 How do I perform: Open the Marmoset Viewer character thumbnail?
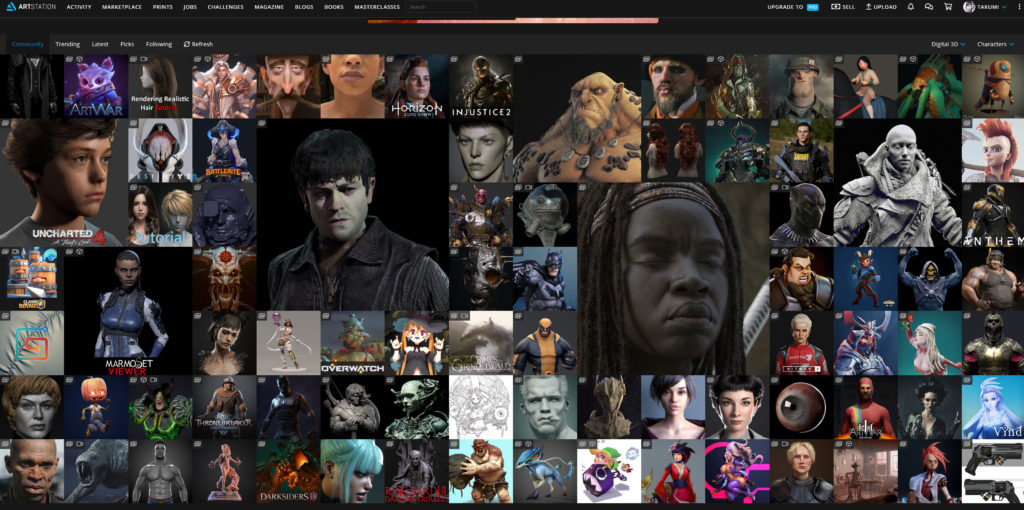[128, 311]
